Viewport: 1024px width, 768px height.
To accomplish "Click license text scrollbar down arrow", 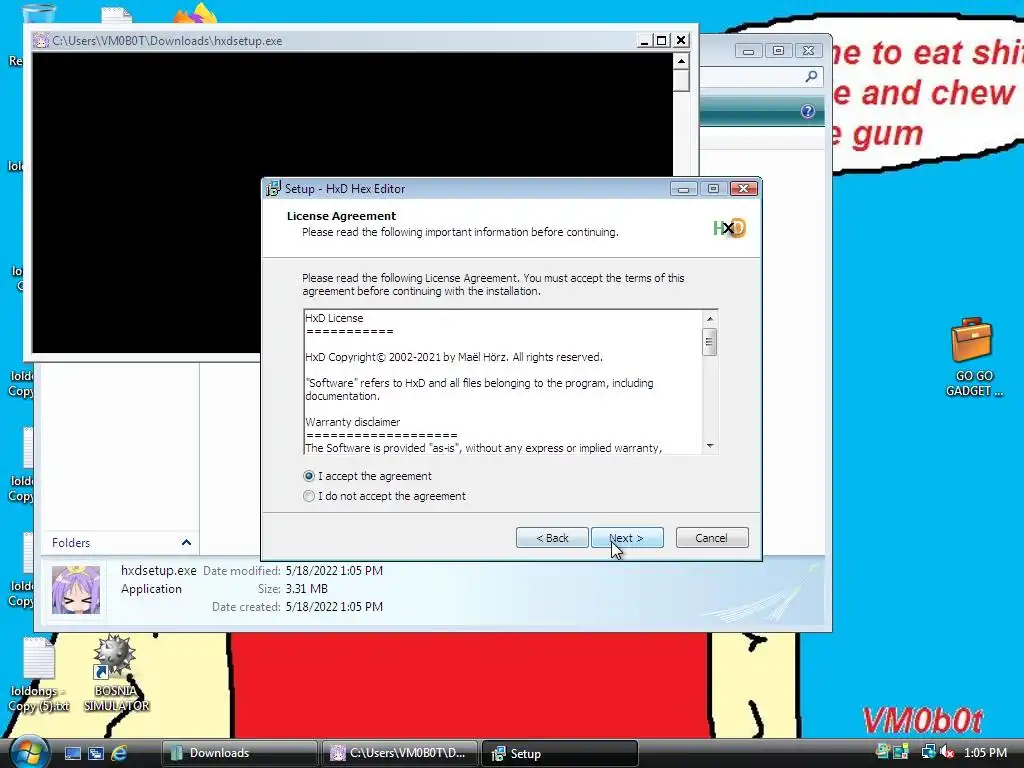I will click(x=710, y=446).
